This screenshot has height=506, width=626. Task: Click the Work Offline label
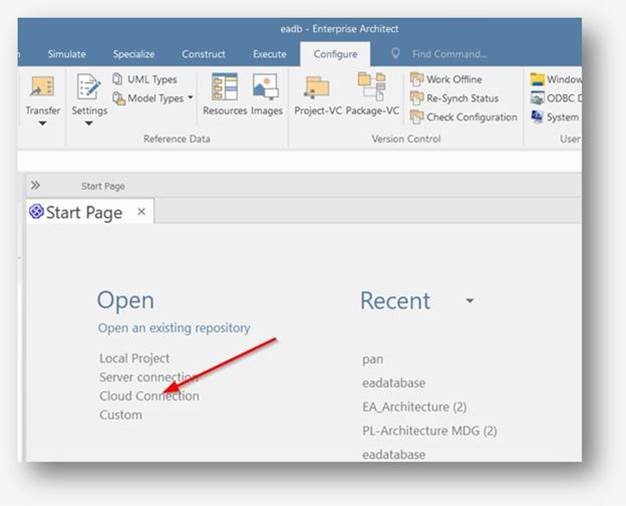point(454,79)
